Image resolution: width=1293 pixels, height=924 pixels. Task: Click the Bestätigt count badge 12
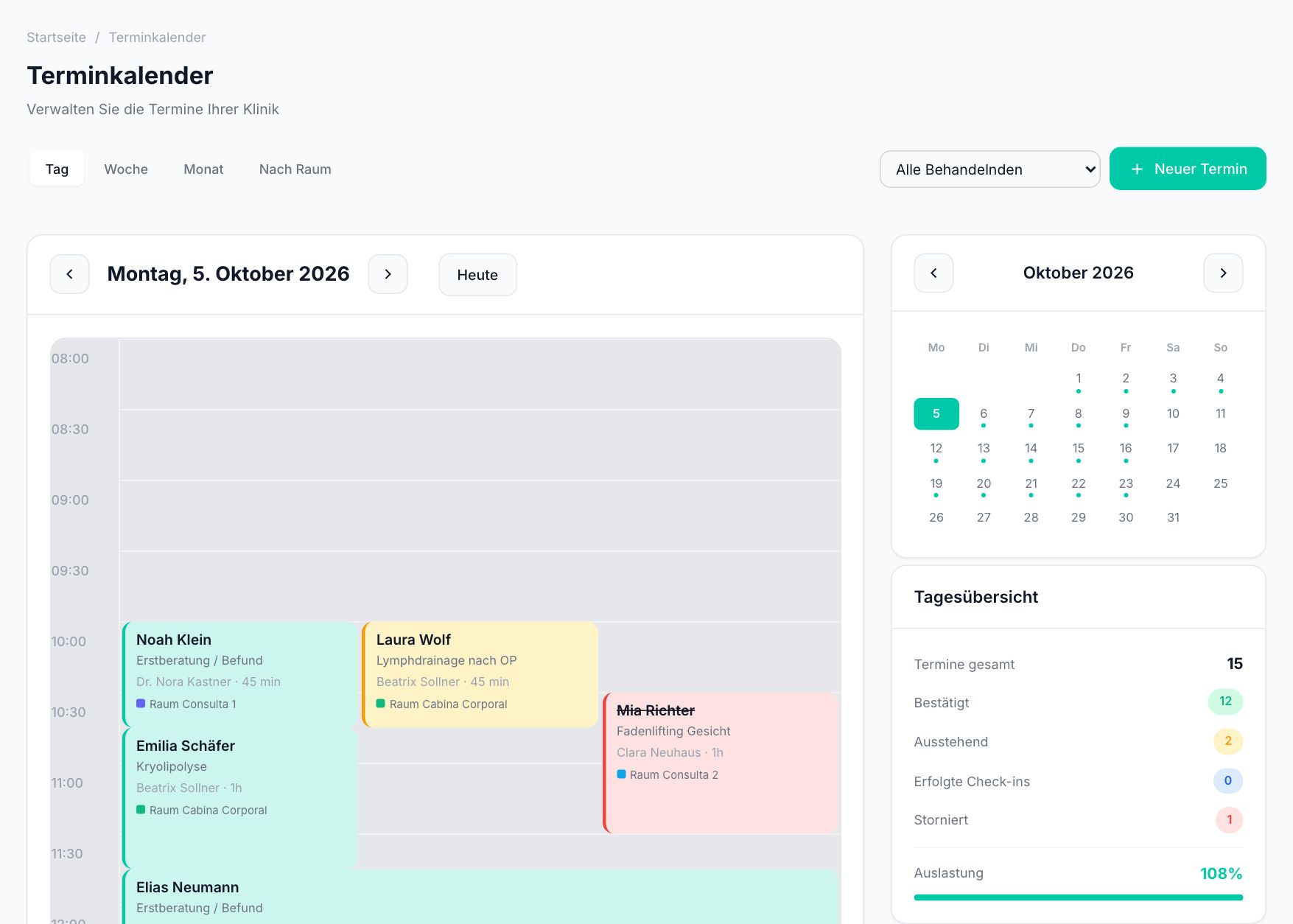(1225, 701)
